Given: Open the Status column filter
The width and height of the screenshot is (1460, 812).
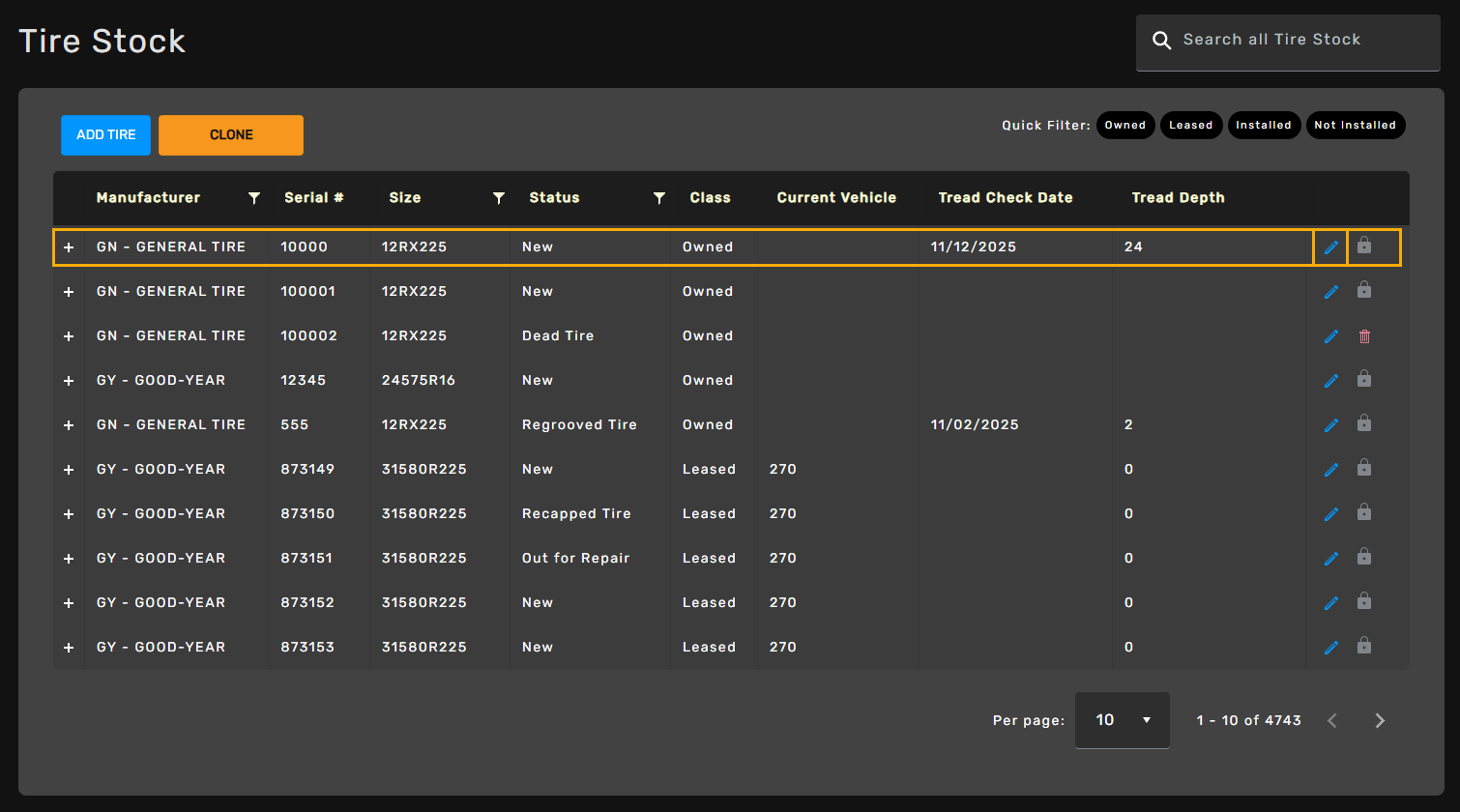Looking at the screenshot, I should click(x=658, y=198).
